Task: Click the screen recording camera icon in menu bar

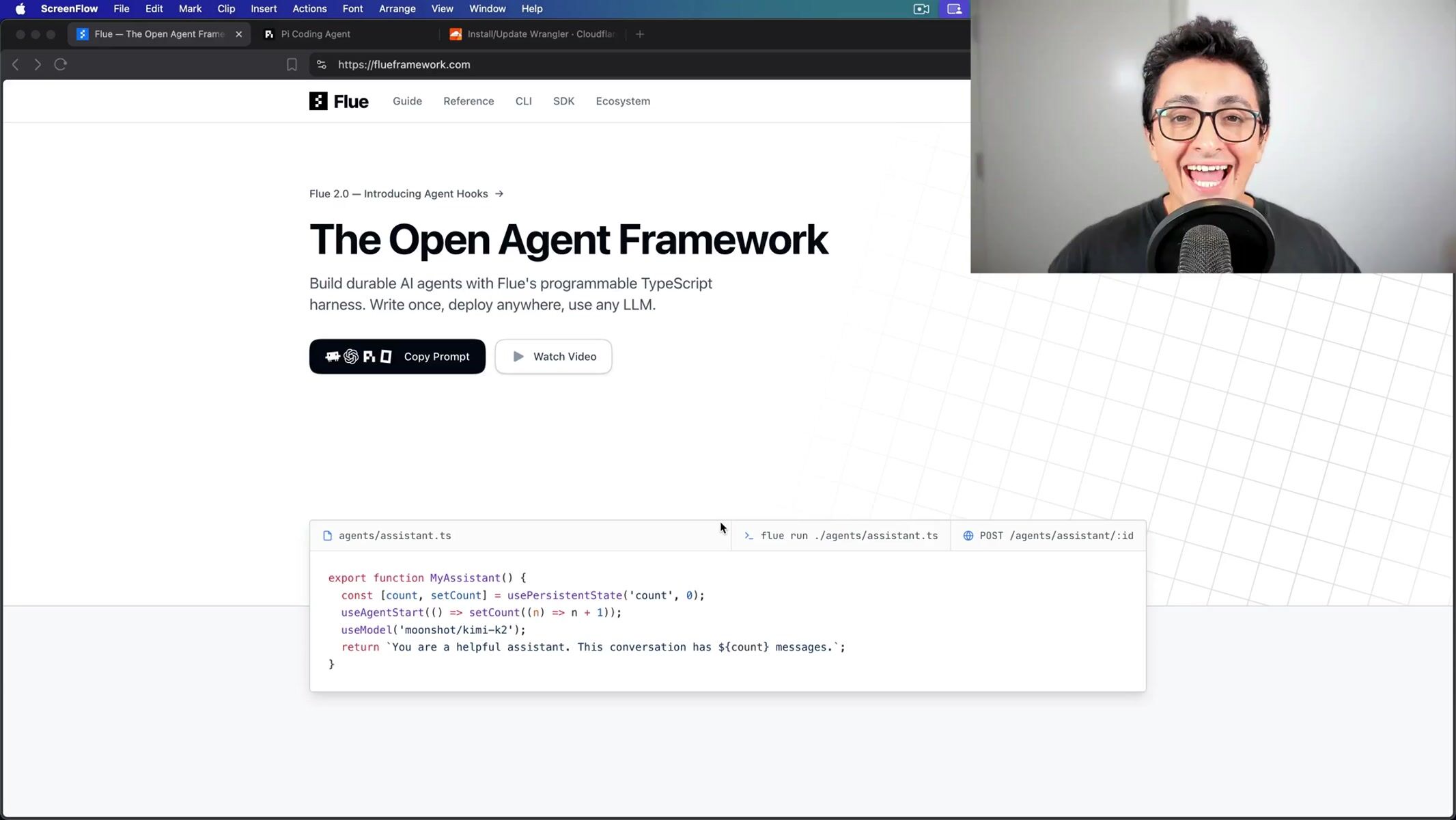Action: [921, 9]
